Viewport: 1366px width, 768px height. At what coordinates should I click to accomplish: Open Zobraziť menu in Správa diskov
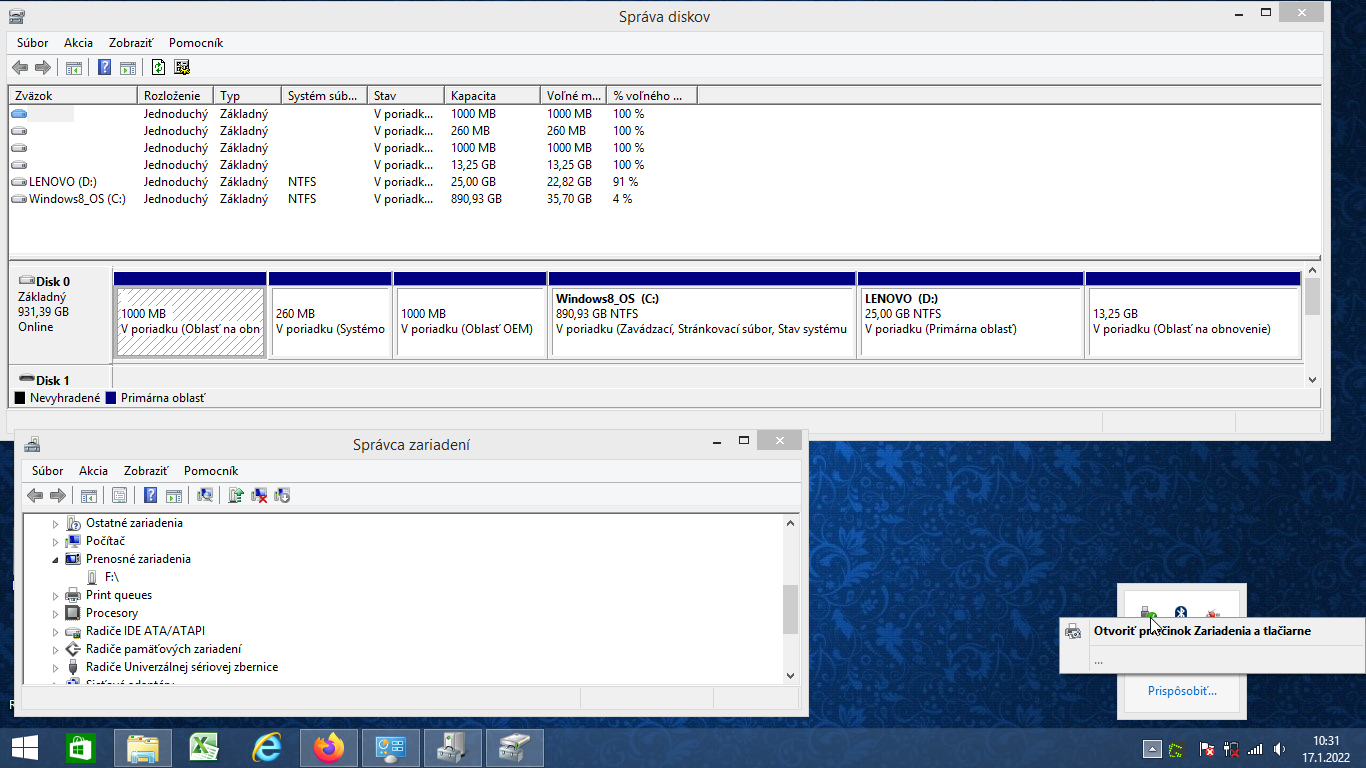[130, 43]
